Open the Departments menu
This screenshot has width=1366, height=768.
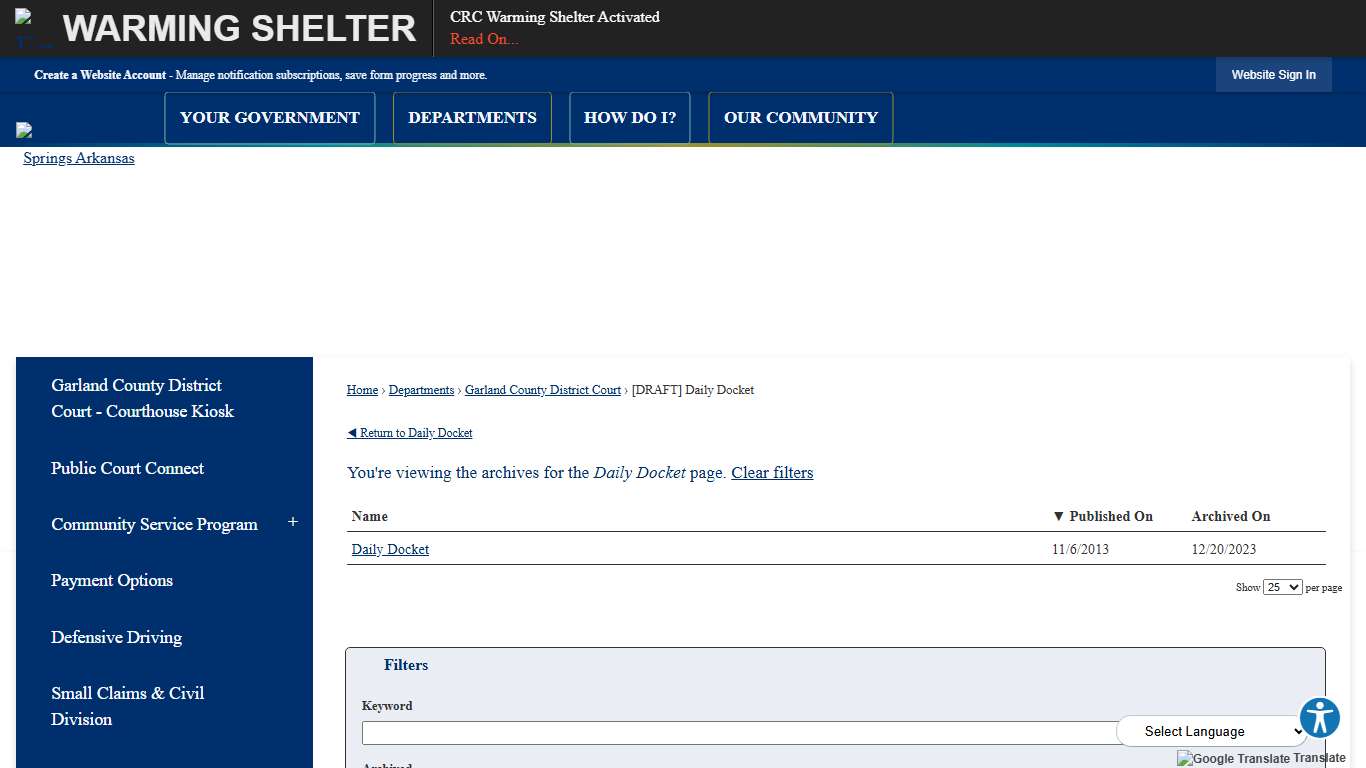pos(472,118)
